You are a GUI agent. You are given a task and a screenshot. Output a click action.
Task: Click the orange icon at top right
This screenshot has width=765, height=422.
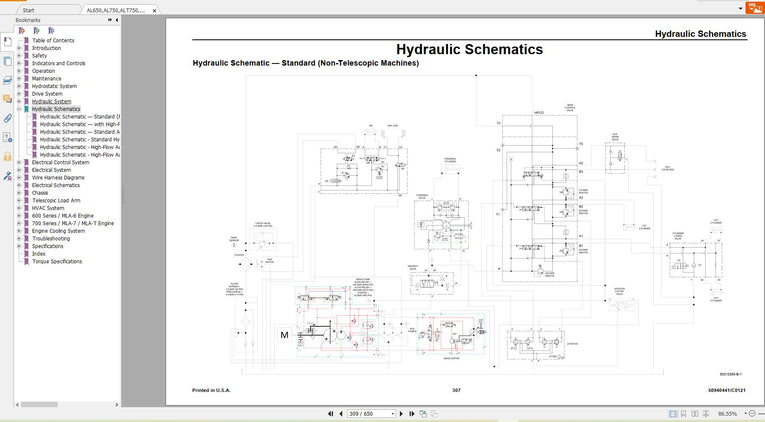point(756,8)
